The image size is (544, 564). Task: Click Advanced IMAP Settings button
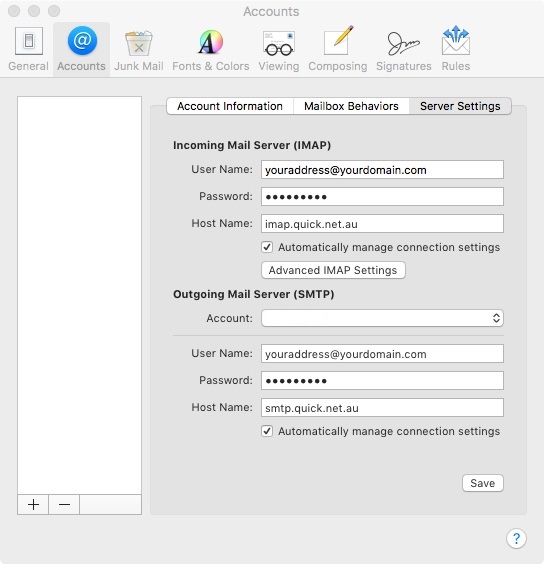tap(333, 270)
